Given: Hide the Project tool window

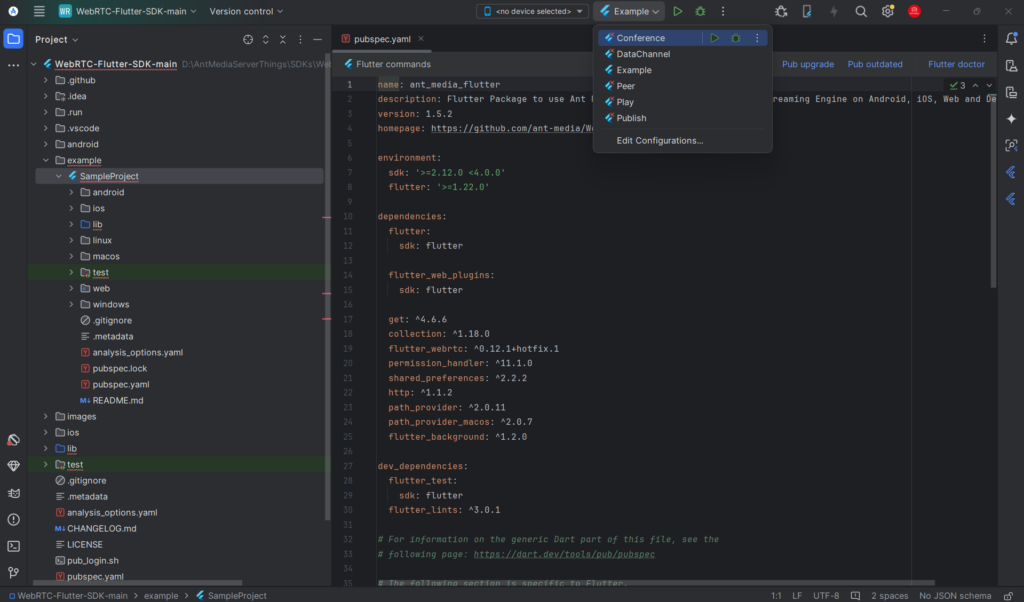Looking at the screenshot, I should (x=317, y=39).
